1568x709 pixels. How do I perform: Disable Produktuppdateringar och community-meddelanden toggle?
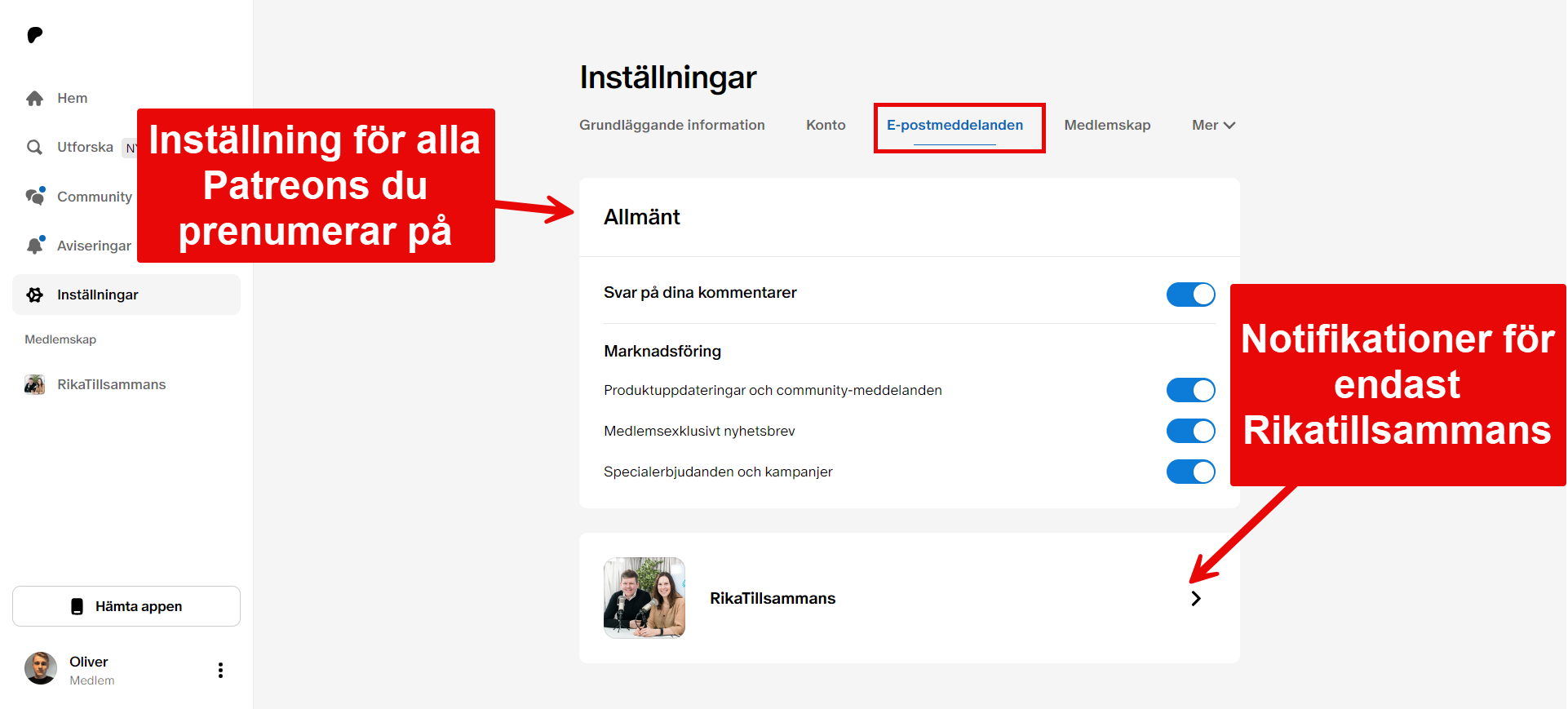(x=1190, y=390)
